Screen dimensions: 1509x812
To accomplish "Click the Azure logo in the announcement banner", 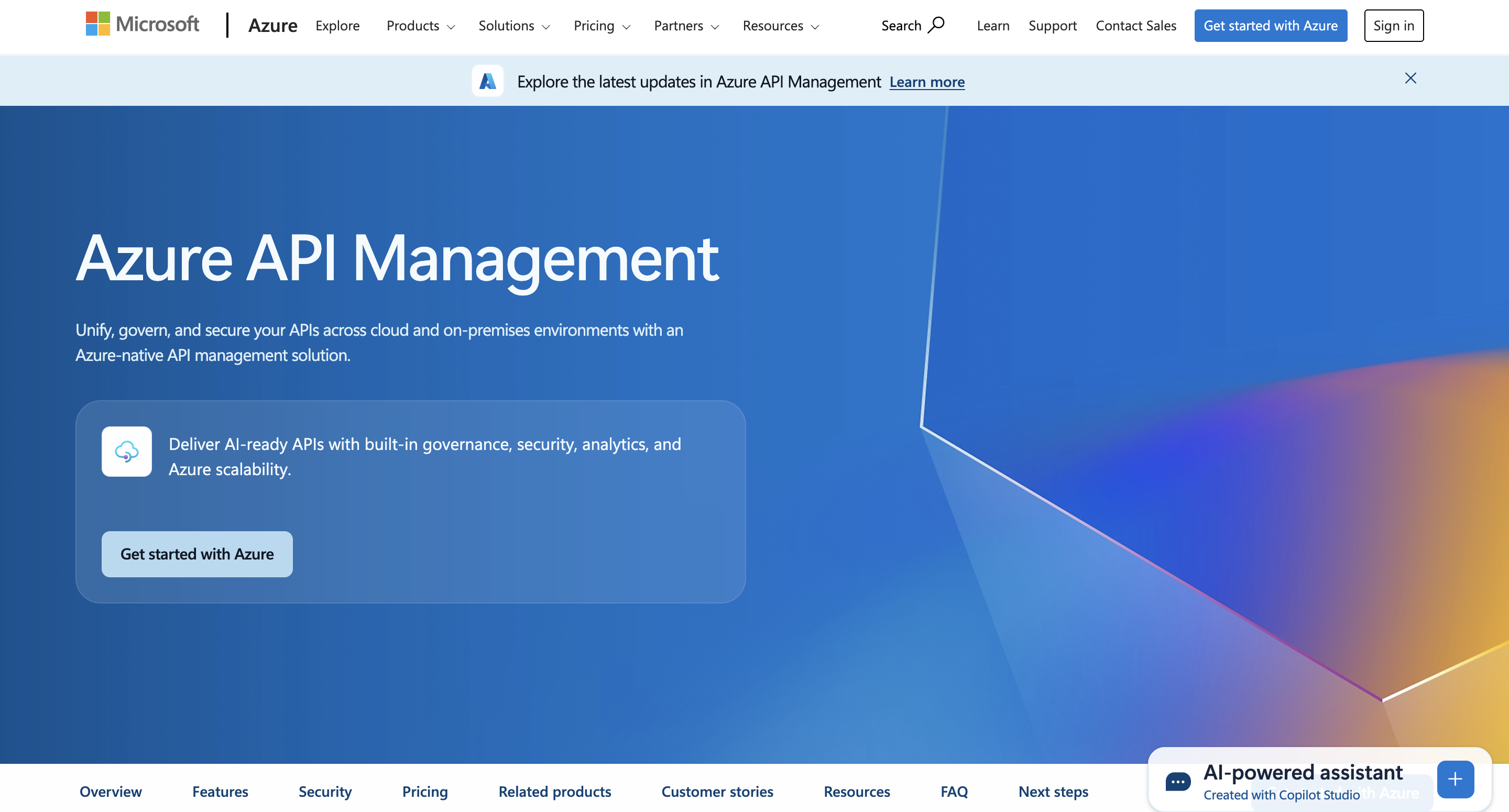I will pyautogui.click(x=487, y=81).
